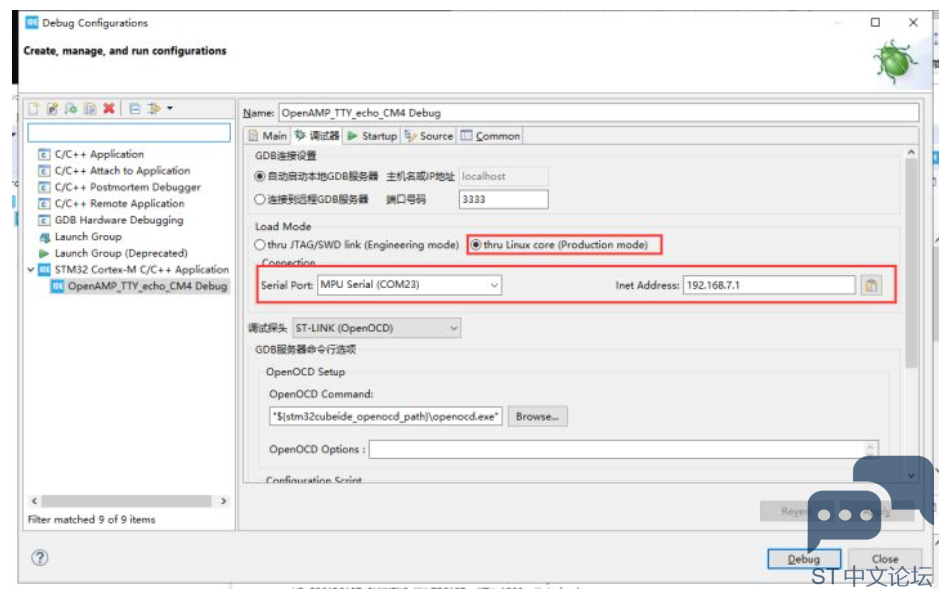
Task: Select Launch Group tree item
Action: click(x=88, y=237)
